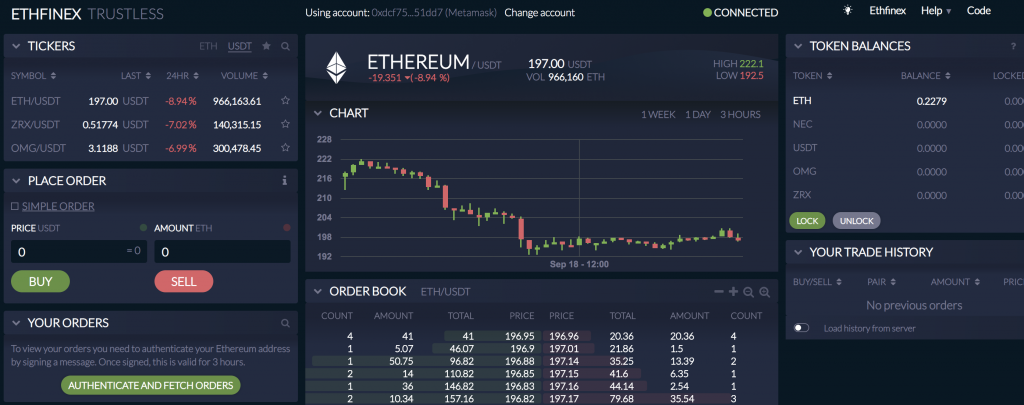
Task: Decrease order book precision with minus icon
Action: coord(718,292)
